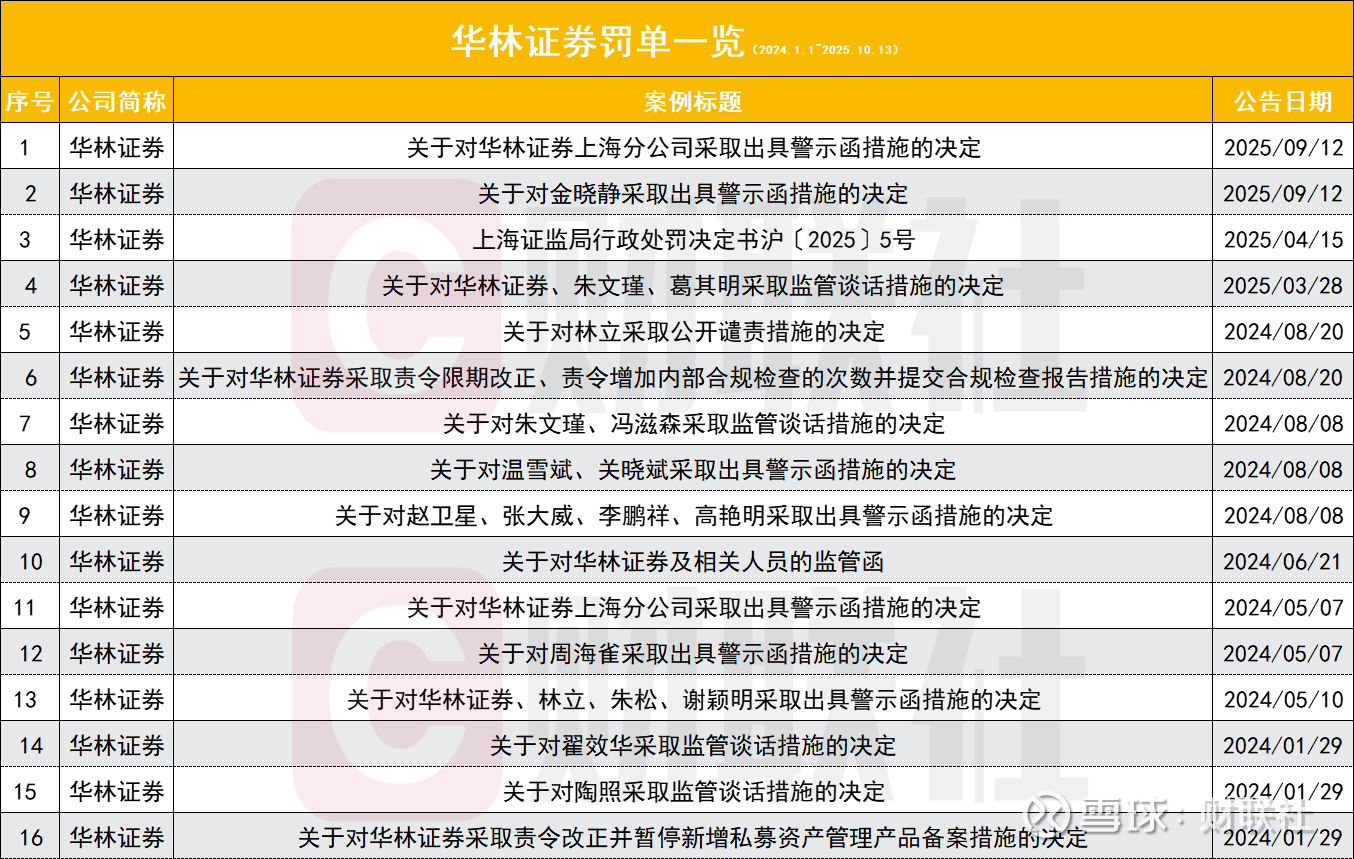
Task: Click serial number "4" in the 序号 column
Action: click(31, 286)
